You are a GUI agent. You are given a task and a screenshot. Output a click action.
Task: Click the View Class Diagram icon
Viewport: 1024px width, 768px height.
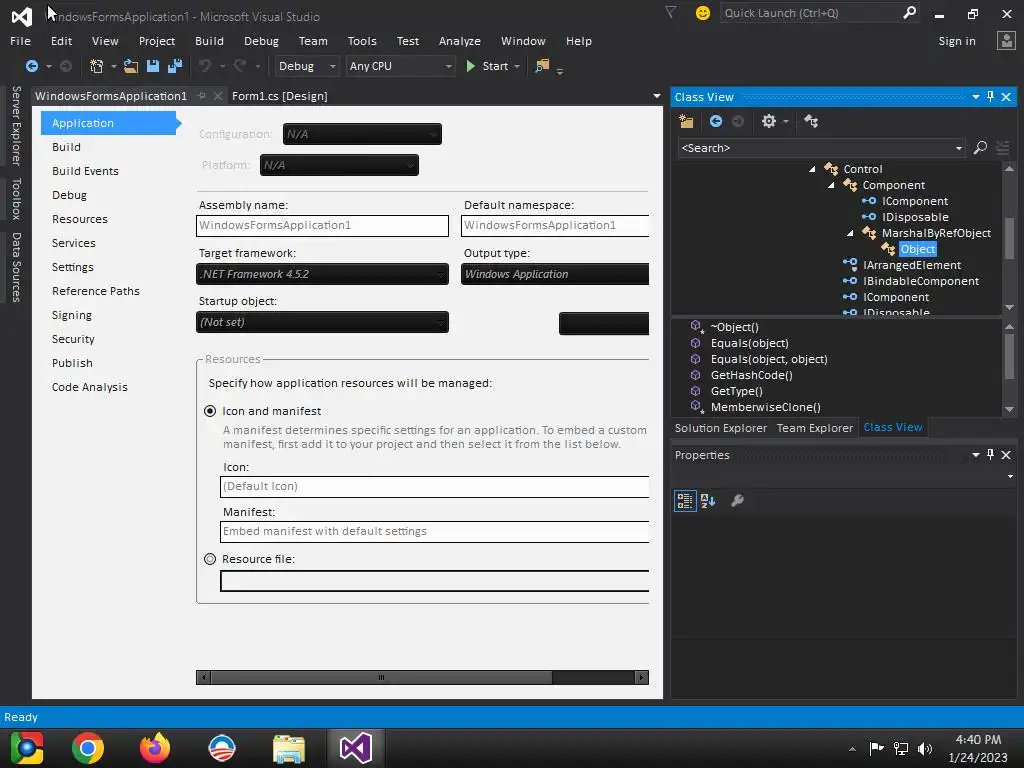pos(811,121)
